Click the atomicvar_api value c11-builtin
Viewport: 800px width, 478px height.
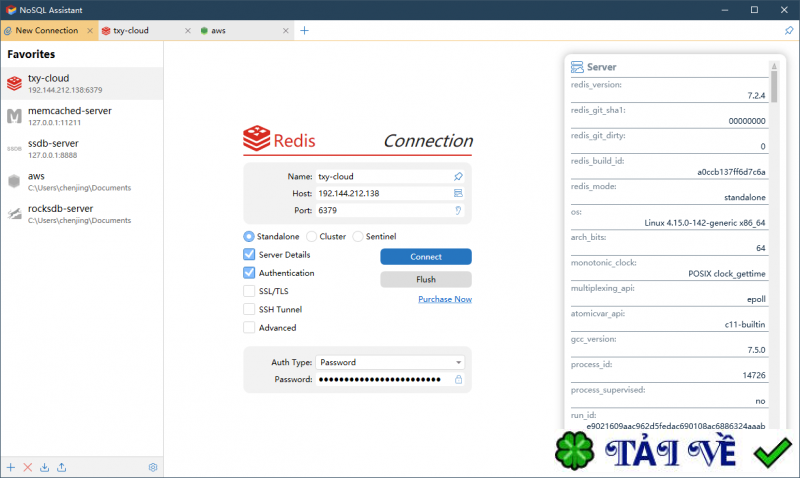(745, 324)
